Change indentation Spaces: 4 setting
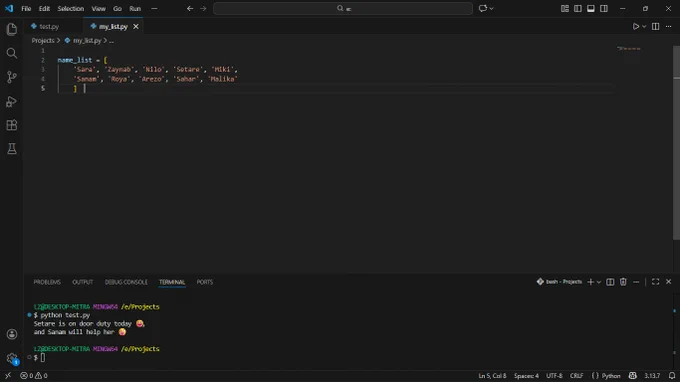The image size is (680, 382). tap(526, 375)
